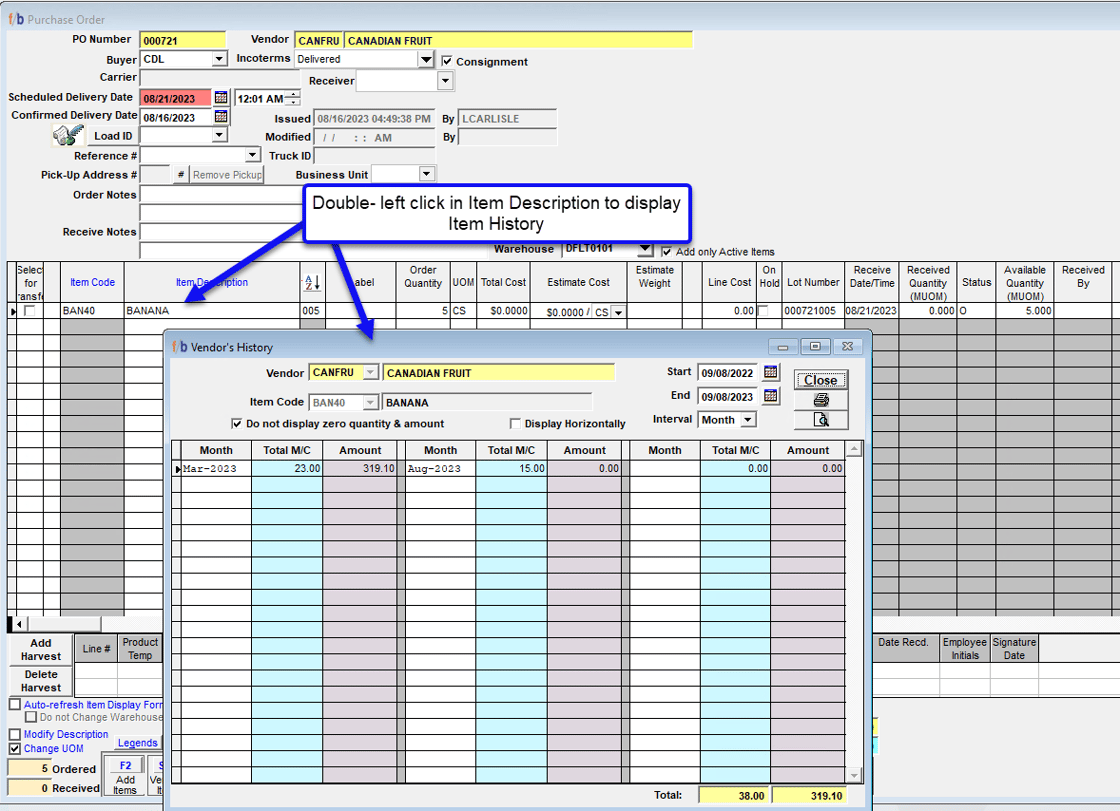Click the truck load icon beside Load ID
Screen dimensions: 1120x811
[67, 136]
